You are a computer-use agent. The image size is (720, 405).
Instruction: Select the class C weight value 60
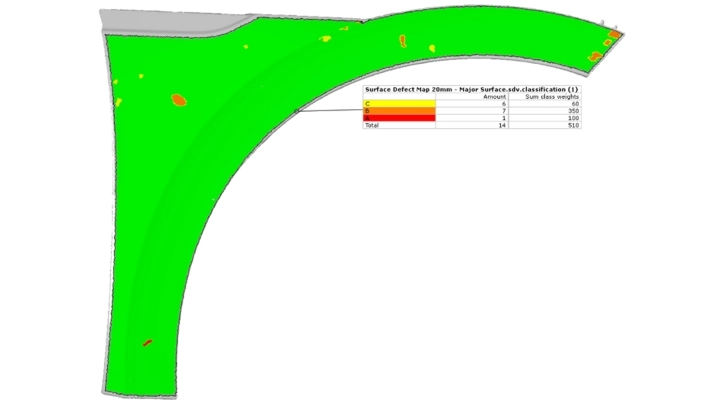(574, 104)
